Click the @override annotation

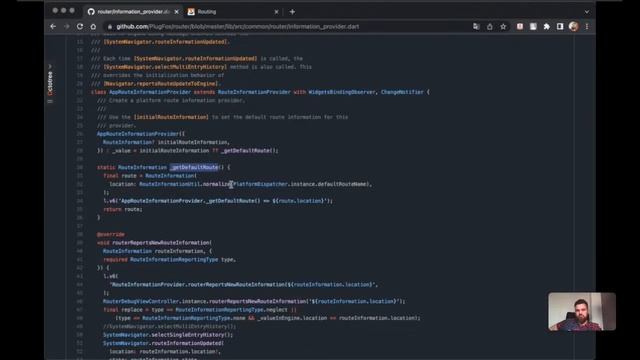pos(111,234)
